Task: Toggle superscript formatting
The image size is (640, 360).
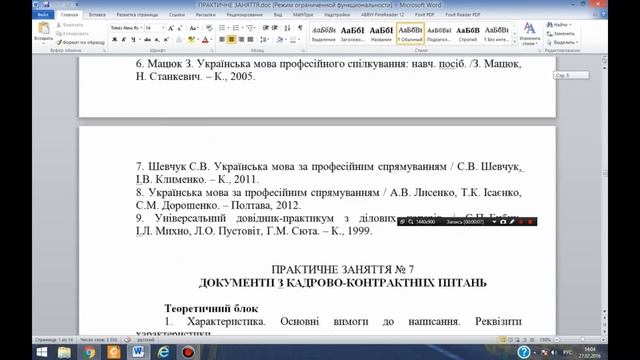Action: click(166, 40)
